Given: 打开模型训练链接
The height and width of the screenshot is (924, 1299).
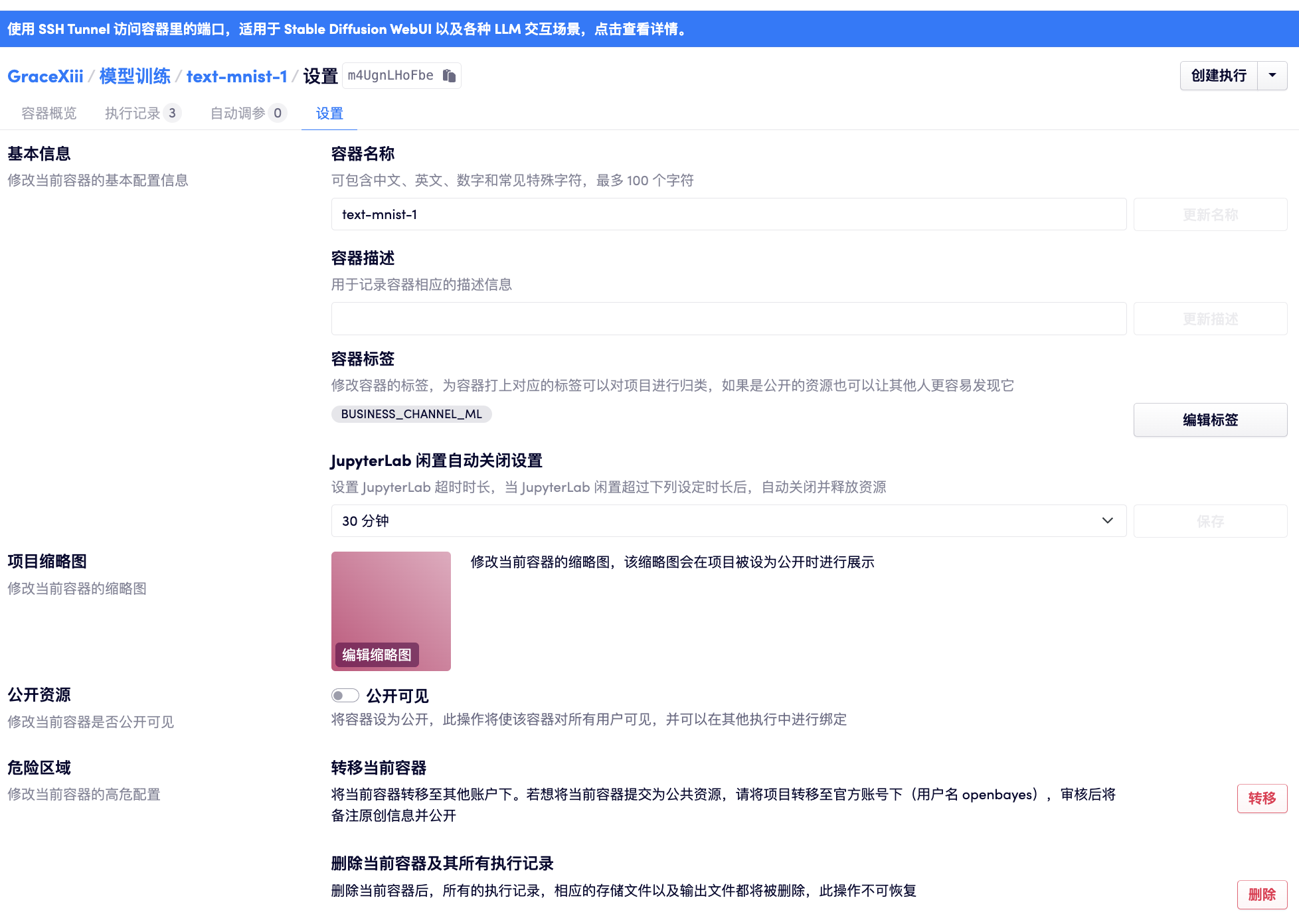Looking at the screenshot, I should 134,76.
